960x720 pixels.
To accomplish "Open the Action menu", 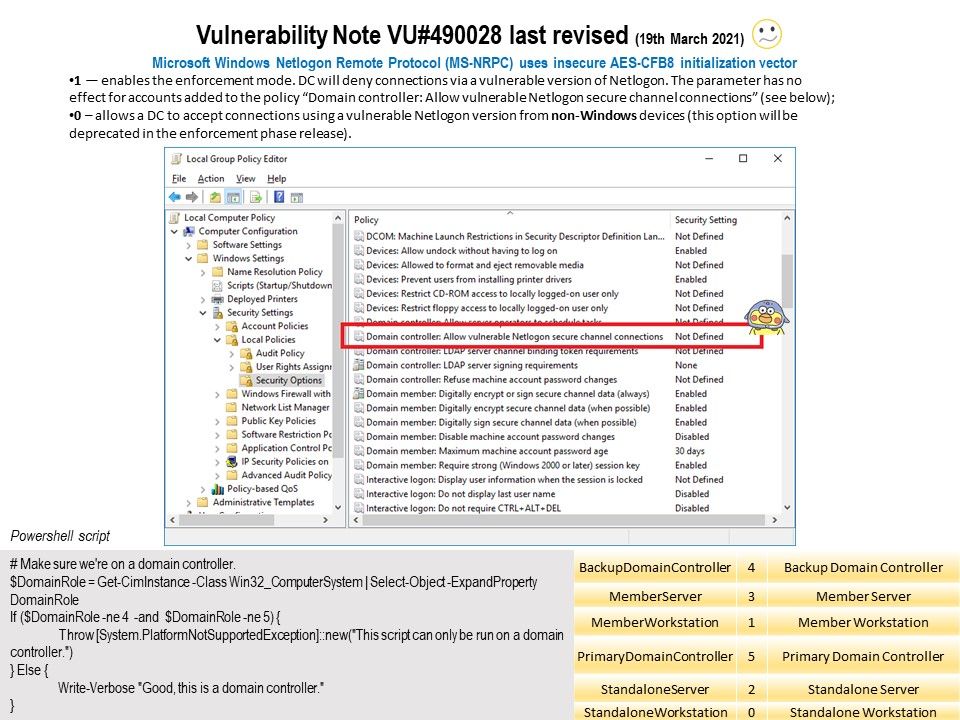I will click(210, 178).
